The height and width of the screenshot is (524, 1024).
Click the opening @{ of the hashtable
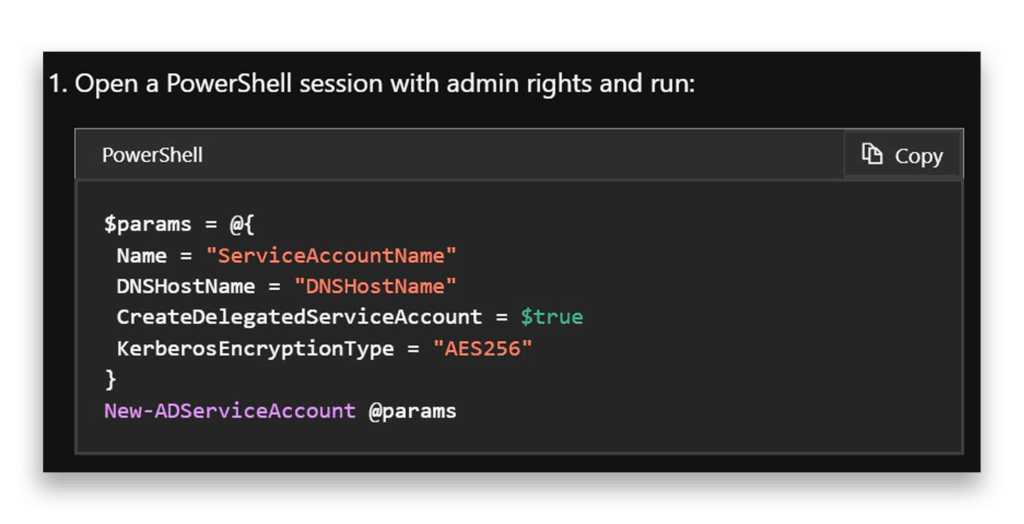[x=242, y=224]
